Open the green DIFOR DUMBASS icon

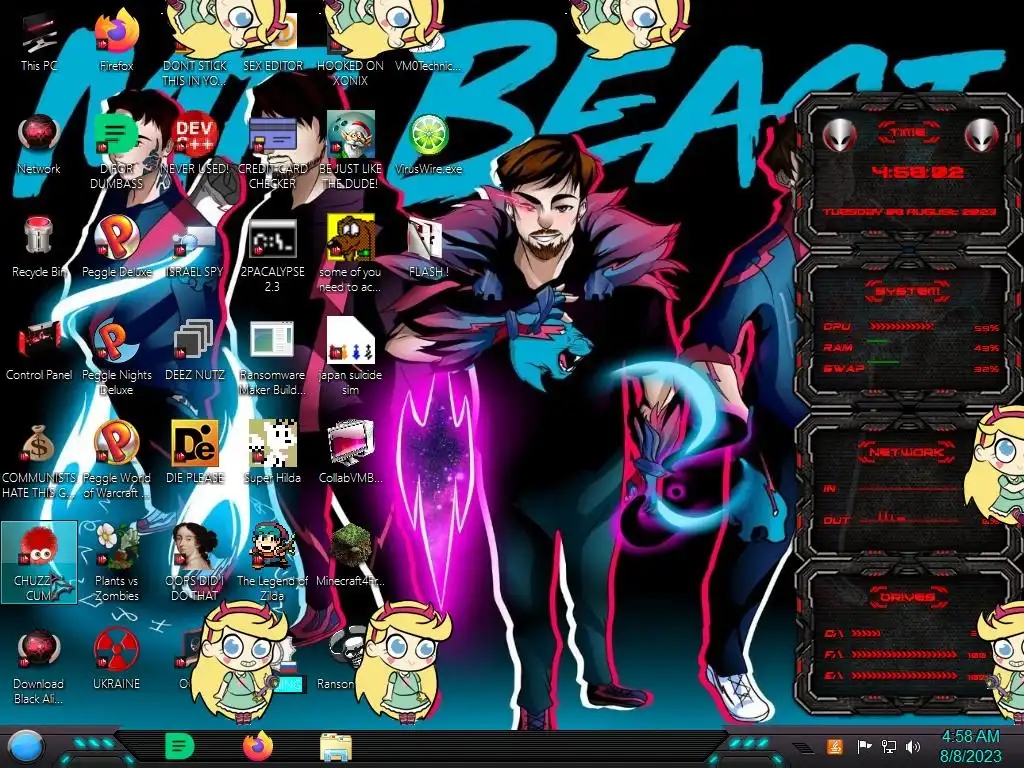tap(116, 152)
